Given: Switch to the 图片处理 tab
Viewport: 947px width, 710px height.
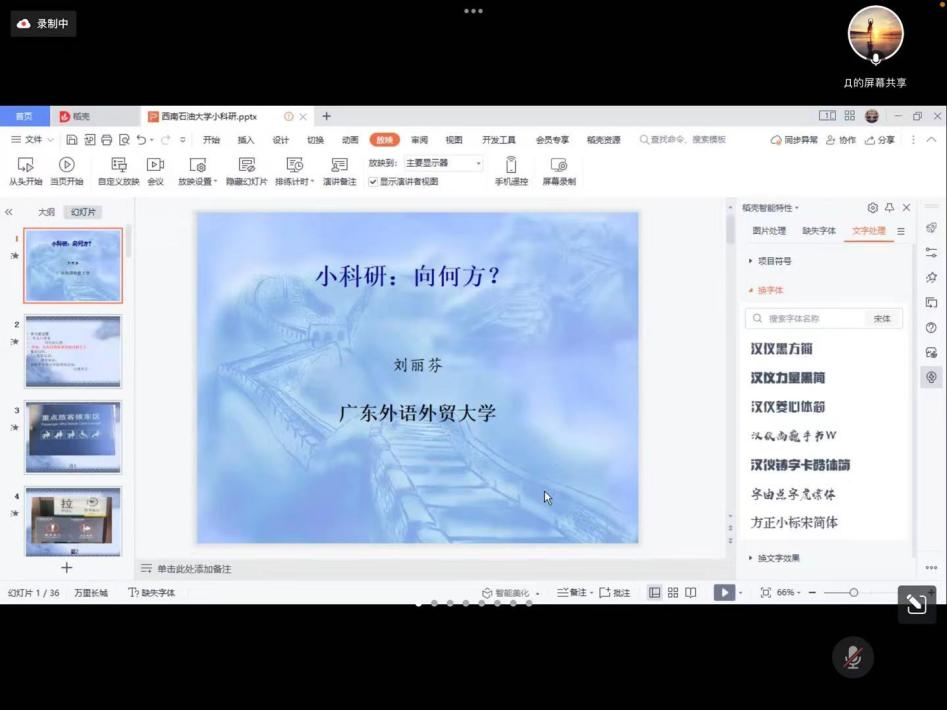Looking at the screenshot, I should tap(769, 231).
